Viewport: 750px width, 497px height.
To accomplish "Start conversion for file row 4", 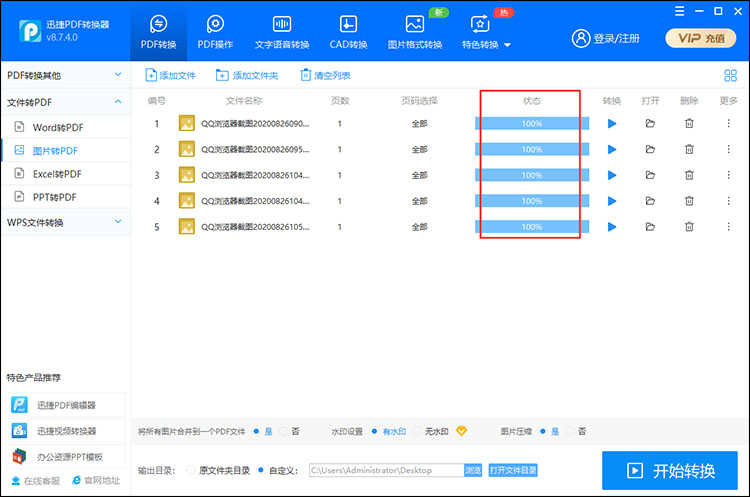I will pyautogui.click(x=612, y=201).
